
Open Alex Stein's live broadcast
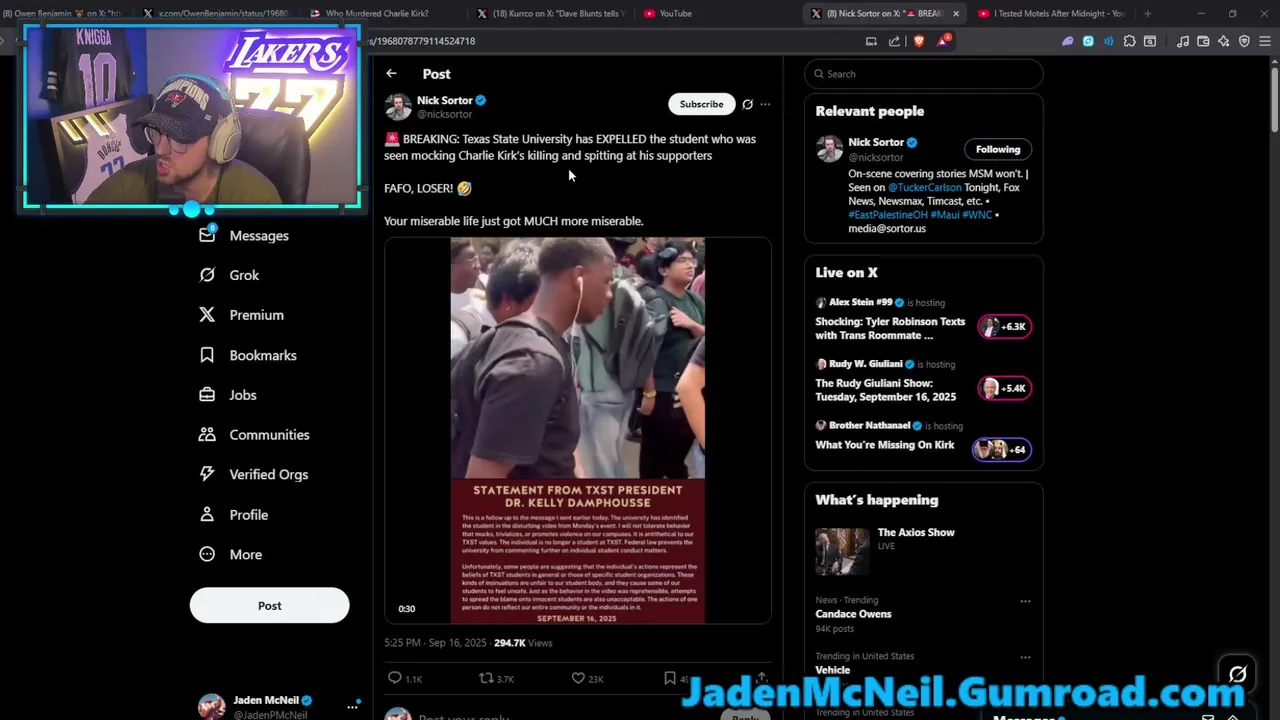click(x=890, y=328)
